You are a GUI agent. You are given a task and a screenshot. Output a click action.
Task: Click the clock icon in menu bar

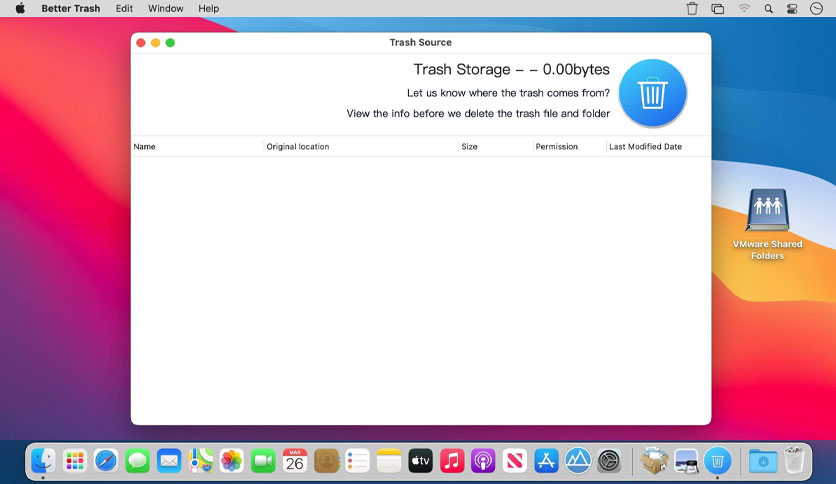816,9
